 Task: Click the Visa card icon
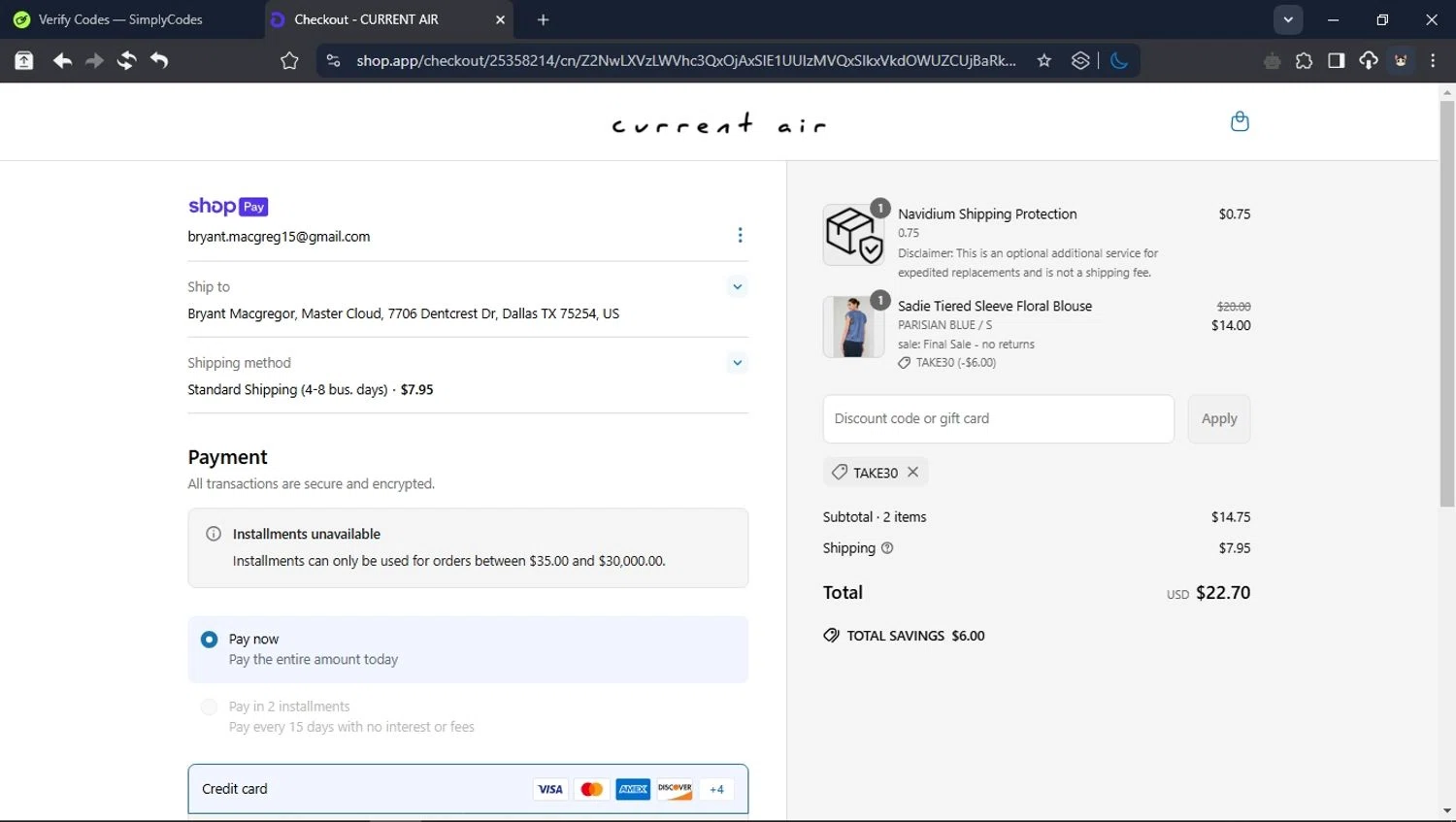pyautogui.click(x=550, y=789)
